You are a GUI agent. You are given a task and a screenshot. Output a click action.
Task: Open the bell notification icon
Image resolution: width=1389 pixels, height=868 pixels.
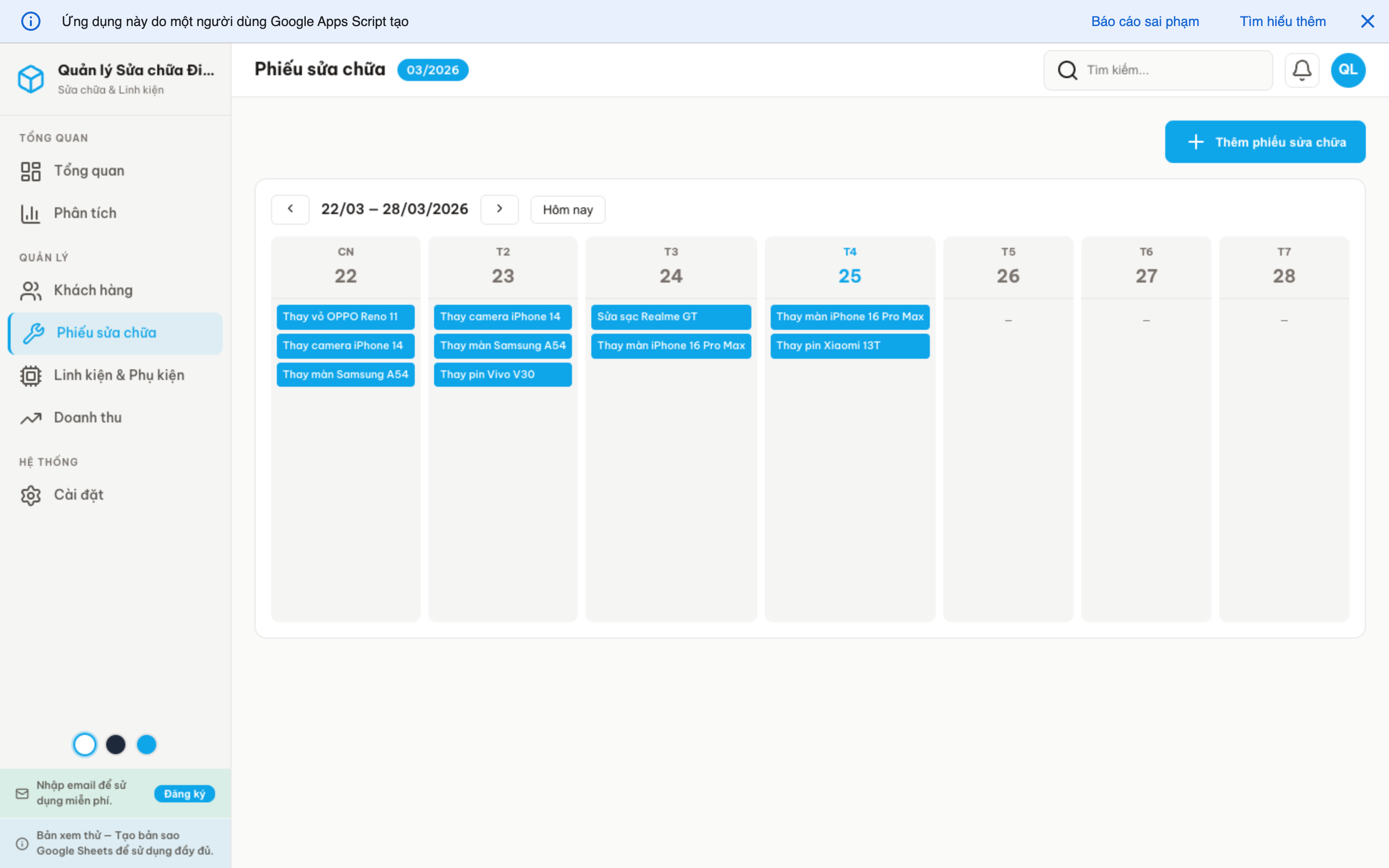(x=1302, y=69)
